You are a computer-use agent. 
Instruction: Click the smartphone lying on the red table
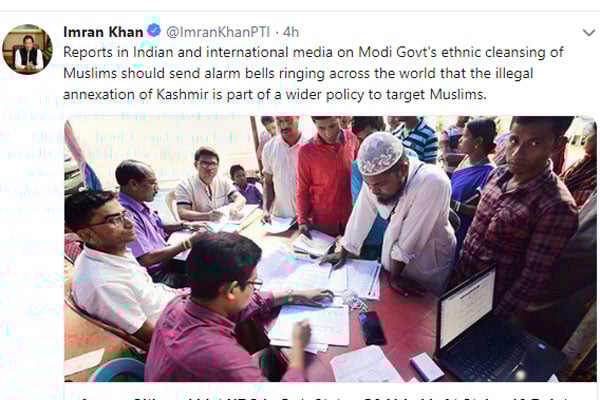pyautogui.click(x=372, y=328)
